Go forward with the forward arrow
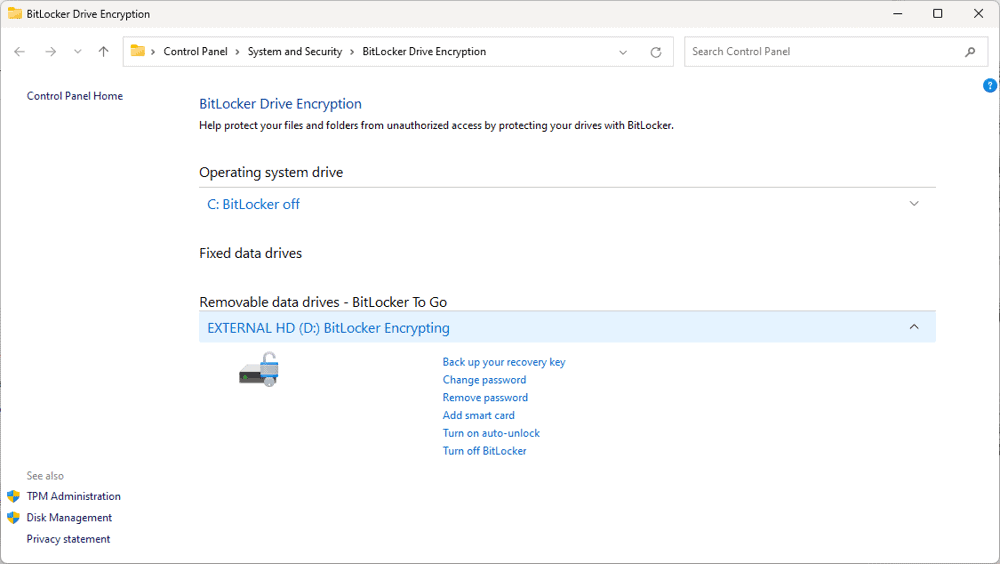 click(x=50, y=52)
